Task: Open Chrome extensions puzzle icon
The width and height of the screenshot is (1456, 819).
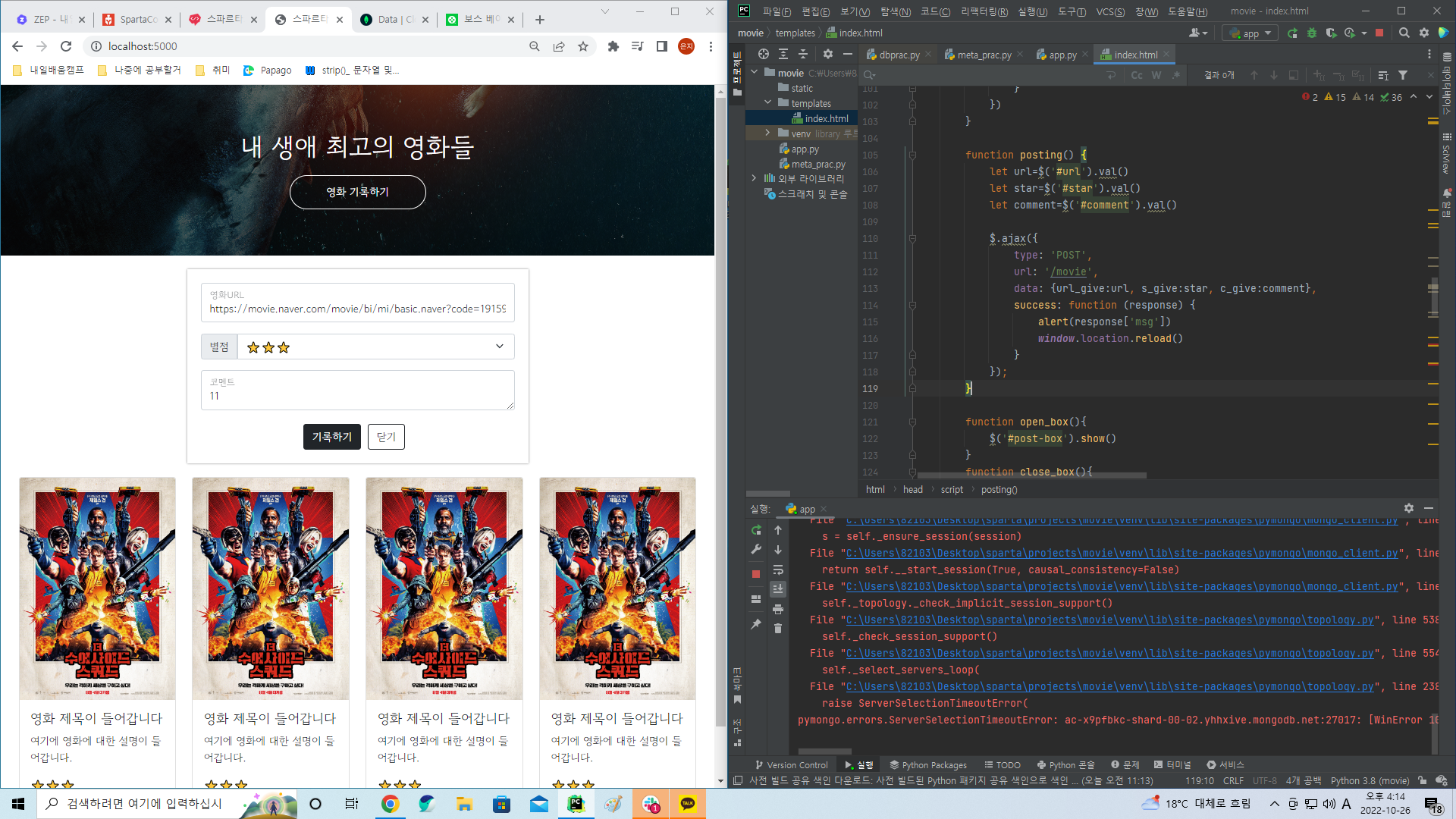Action: coord(613,46)
